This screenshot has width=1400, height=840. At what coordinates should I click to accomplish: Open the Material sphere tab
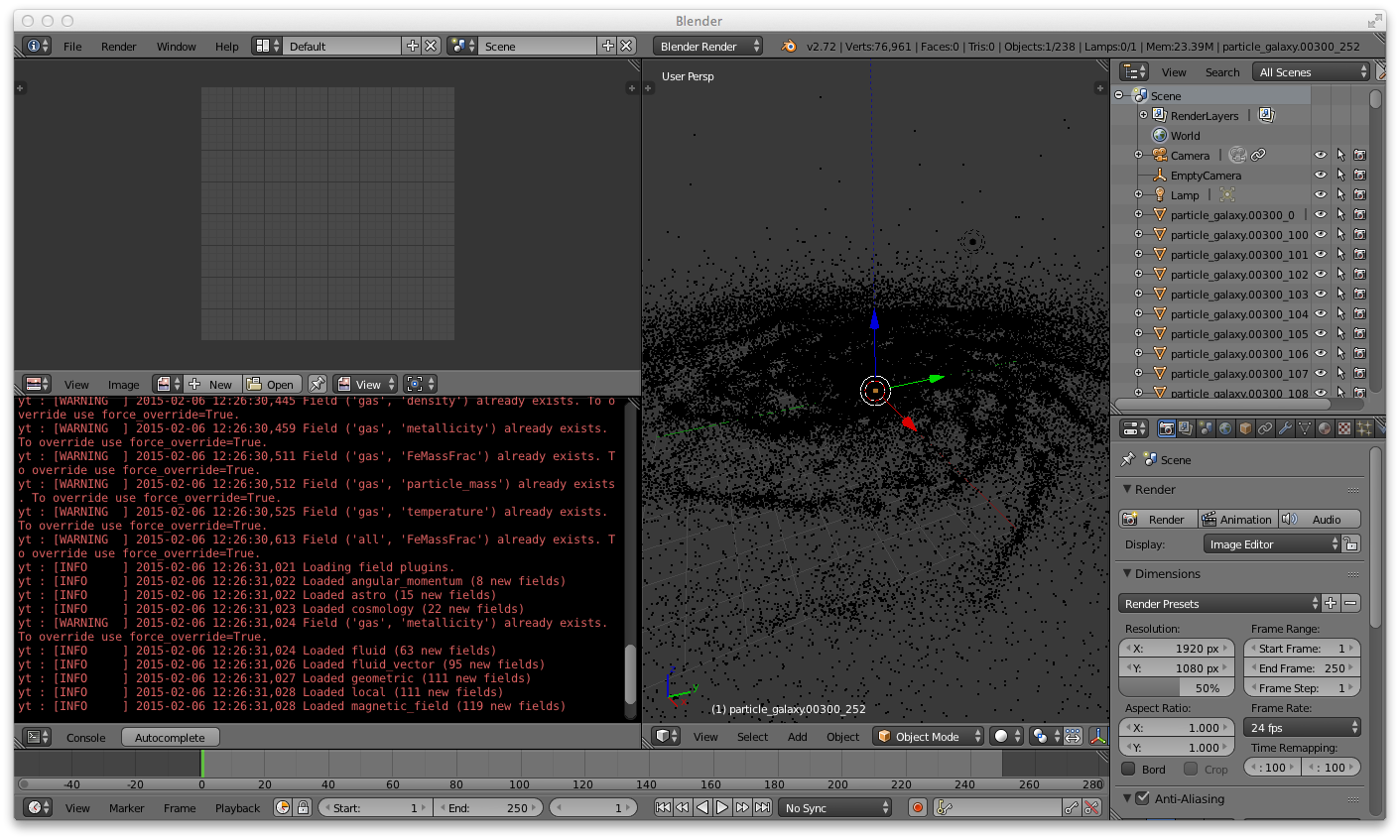pyautogui.click(x=1325, y=428)
